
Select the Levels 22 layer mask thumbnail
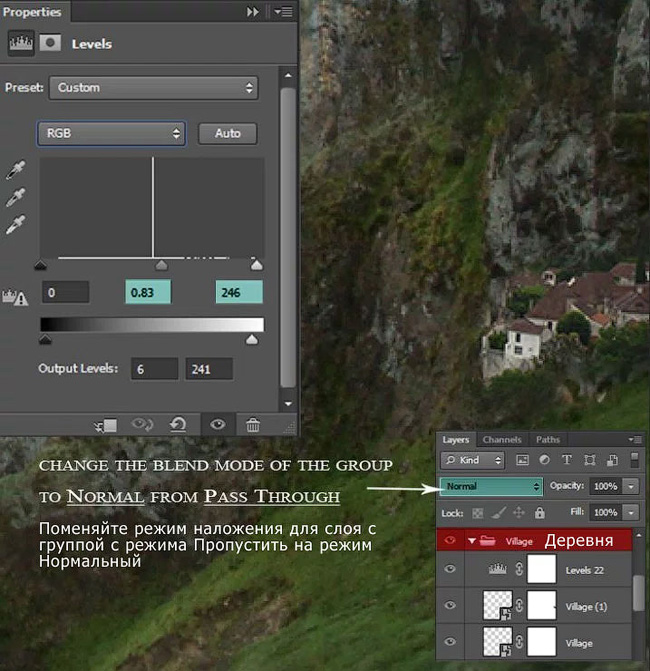click(542, 569)
